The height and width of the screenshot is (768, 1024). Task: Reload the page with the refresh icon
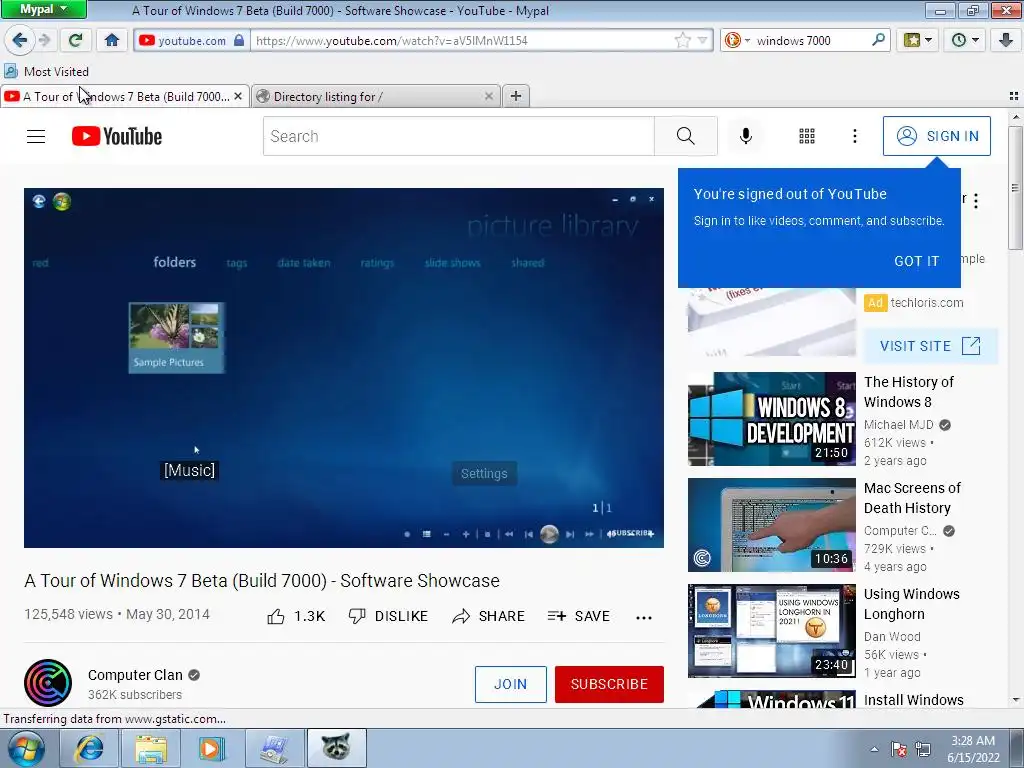coord(75,40)
